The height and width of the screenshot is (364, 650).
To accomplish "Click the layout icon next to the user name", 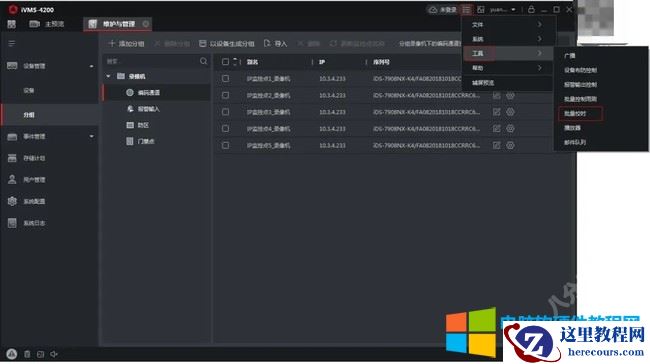I will pyautogui.click(x=481, y=10).
